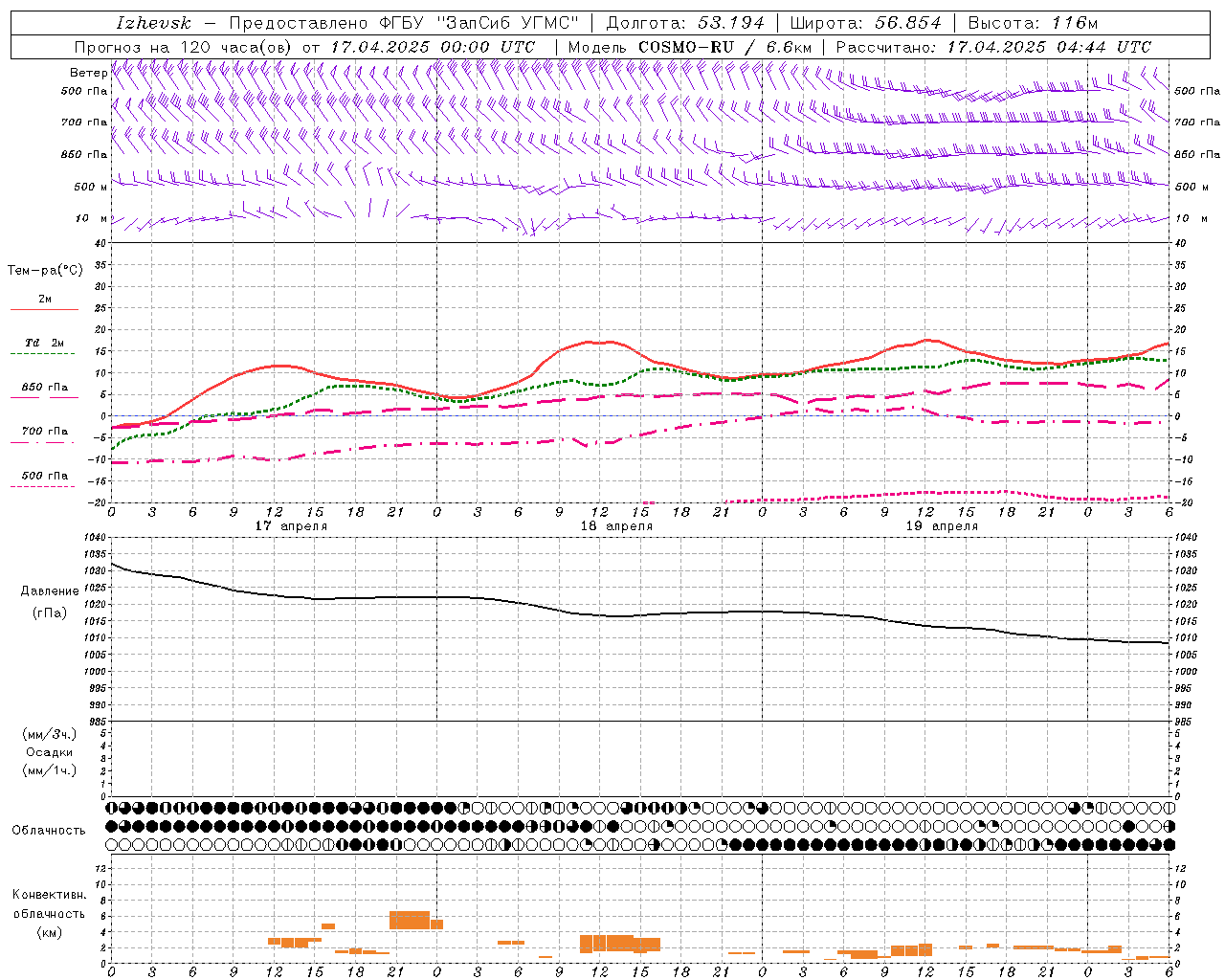
Task: Click the Облачность cloudiness label
Action: pos(49,830)
